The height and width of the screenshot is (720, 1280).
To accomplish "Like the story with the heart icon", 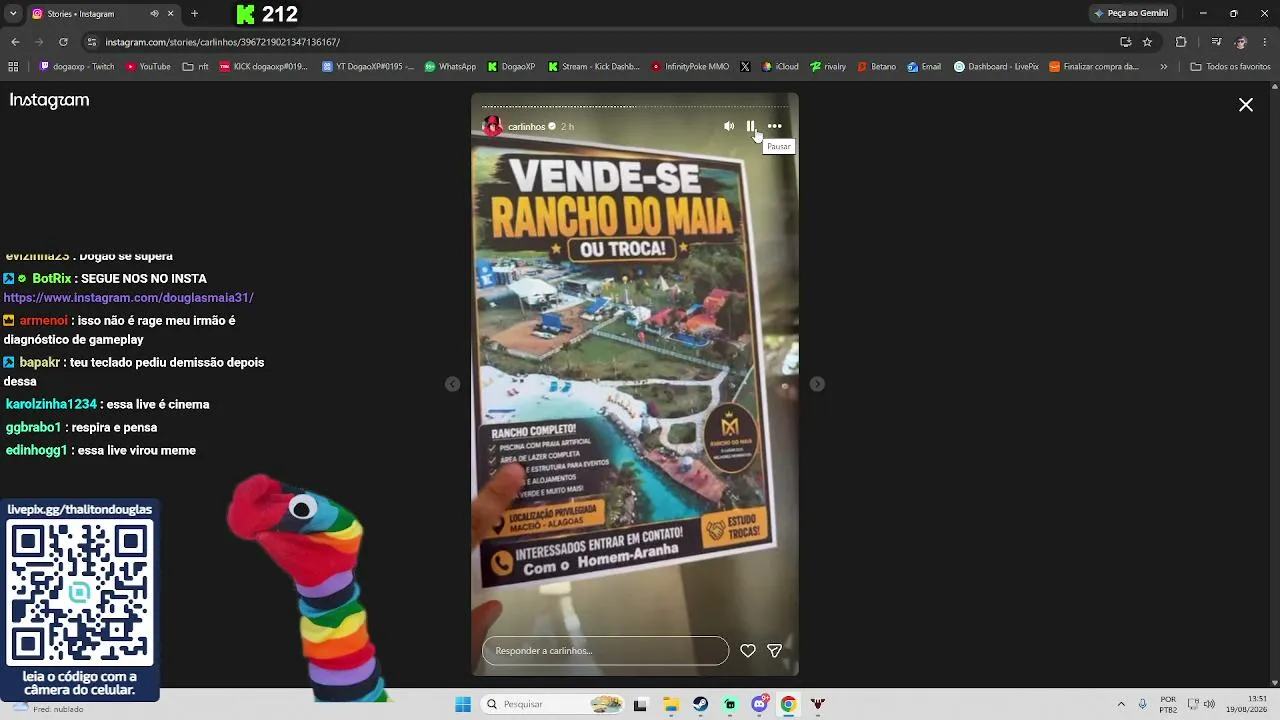I will click(748, 651).
